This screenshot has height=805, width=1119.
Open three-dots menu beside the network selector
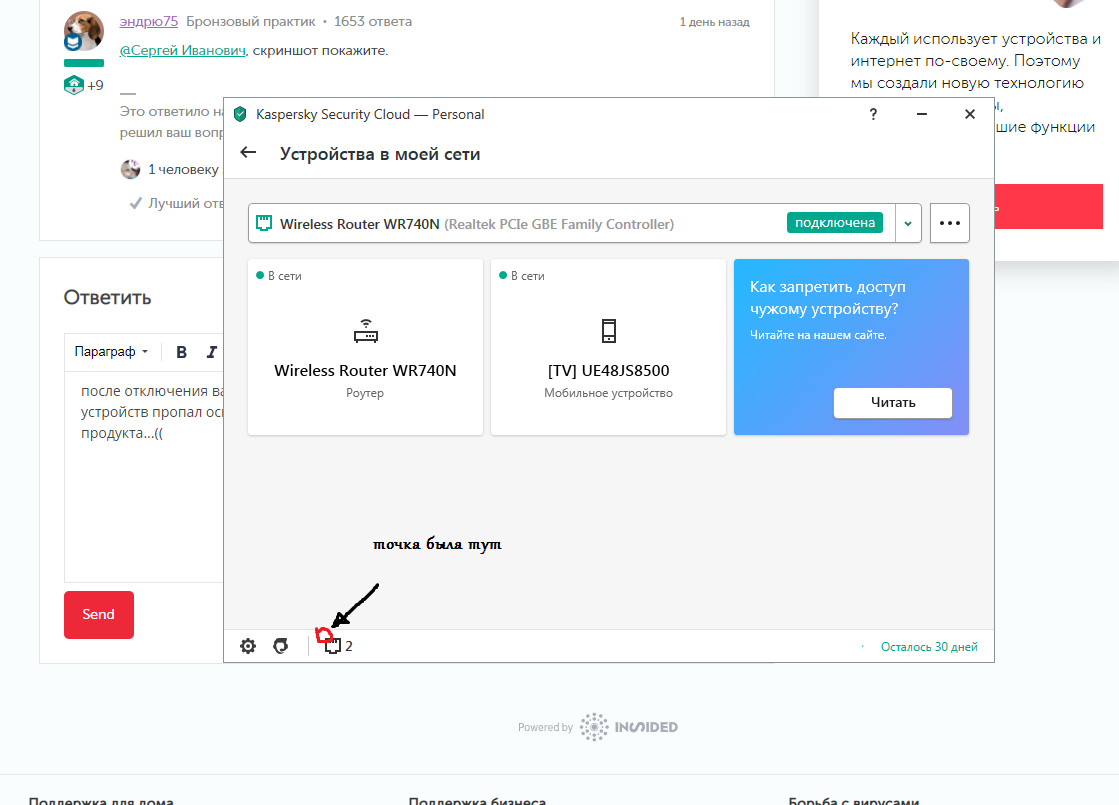click(950, 223)
